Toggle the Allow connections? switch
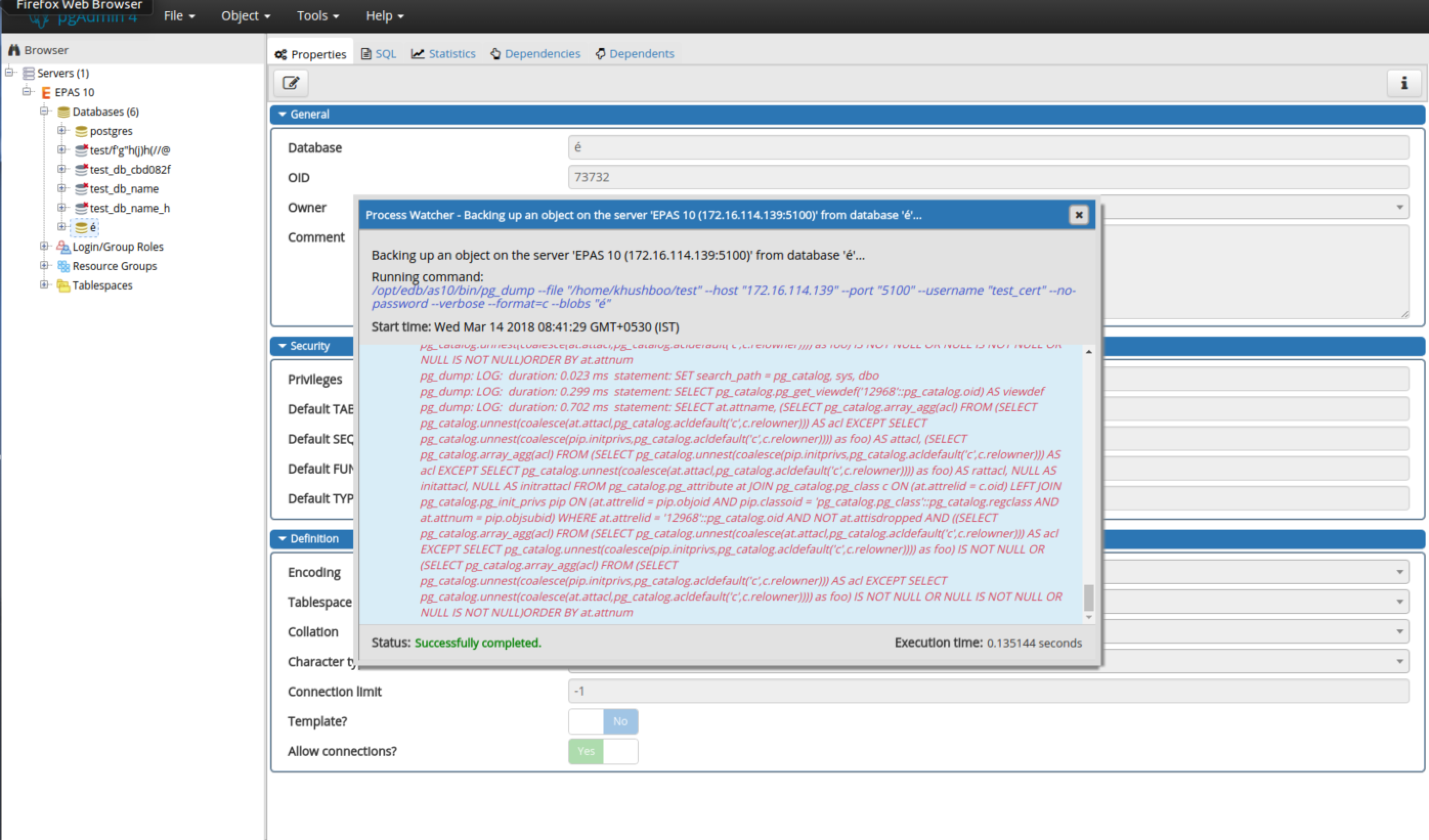1429x840 pixels. tap(603, 751)
